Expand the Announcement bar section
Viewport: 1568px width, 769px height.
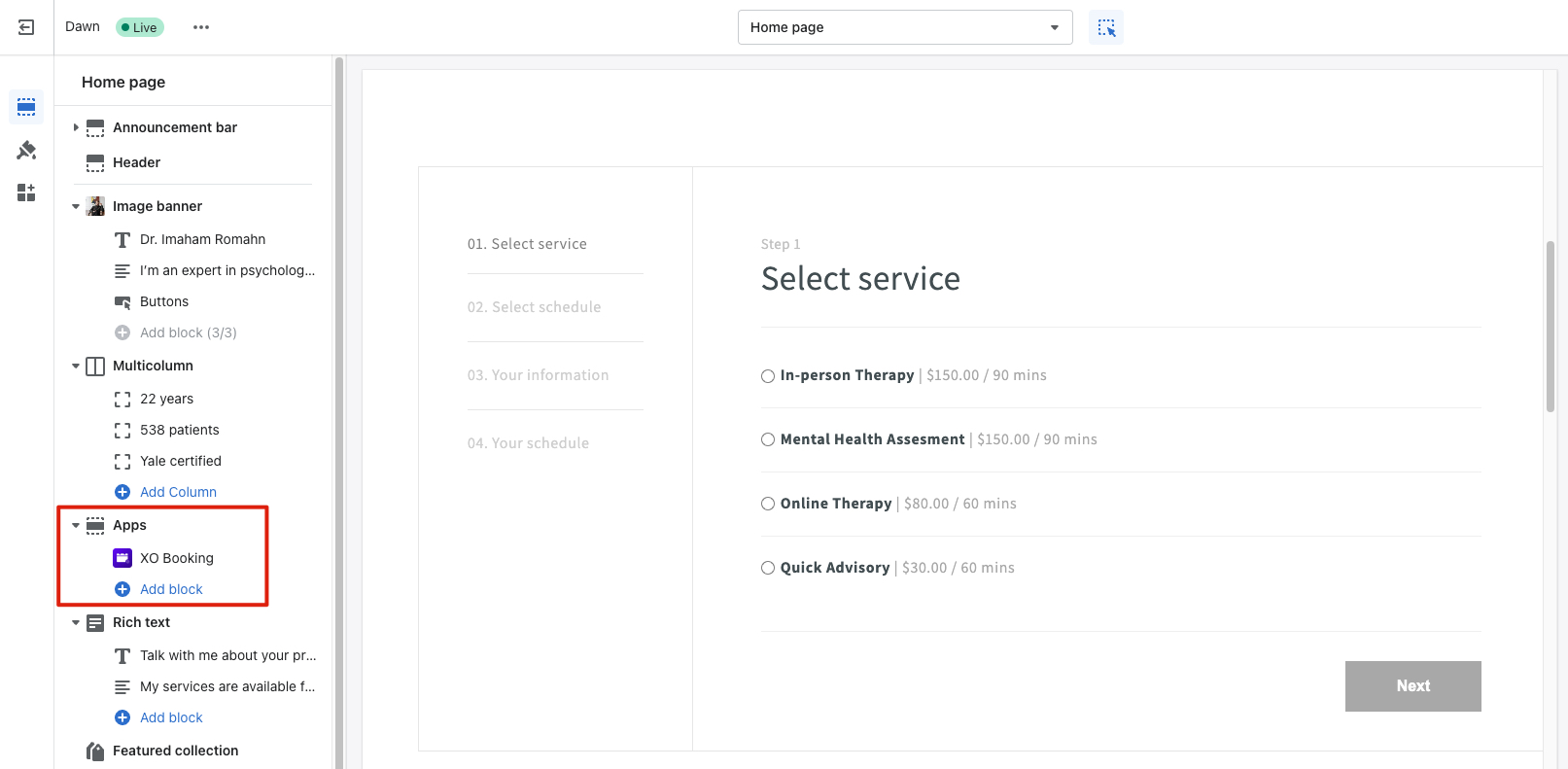[x=76, y=127]
